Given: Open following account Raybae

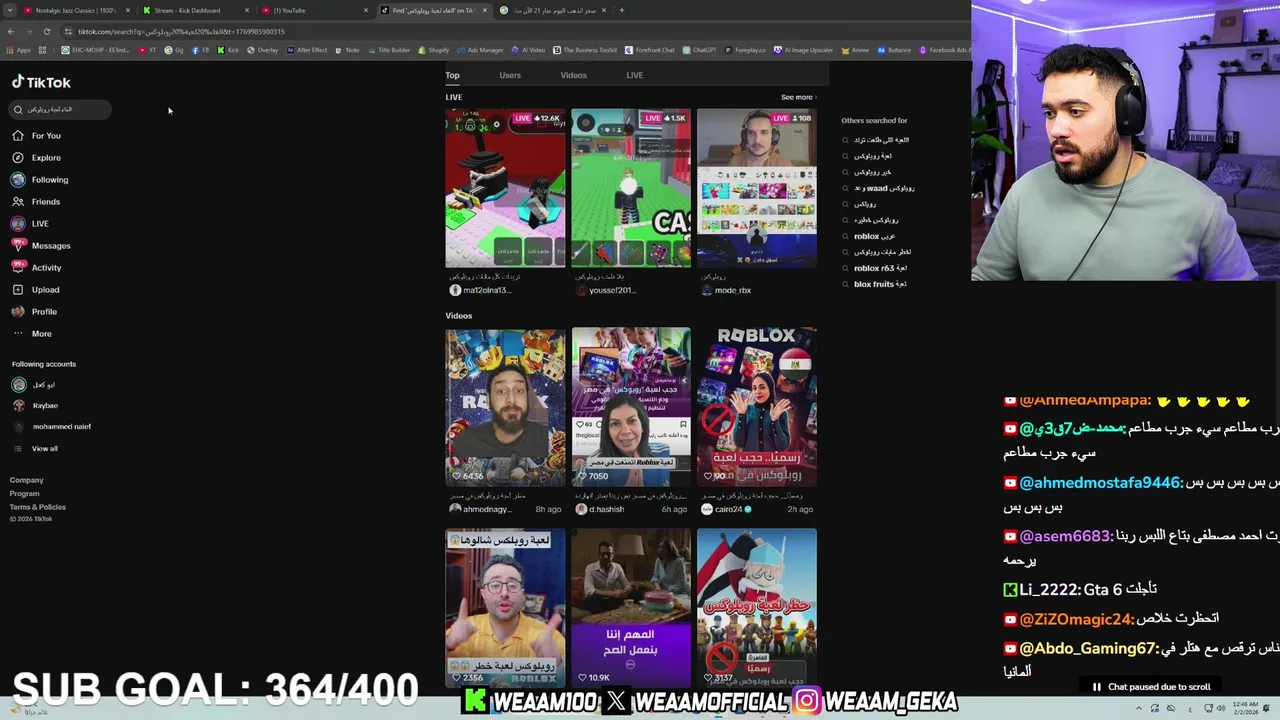Looking at the screenshot, I should (35, 405).
